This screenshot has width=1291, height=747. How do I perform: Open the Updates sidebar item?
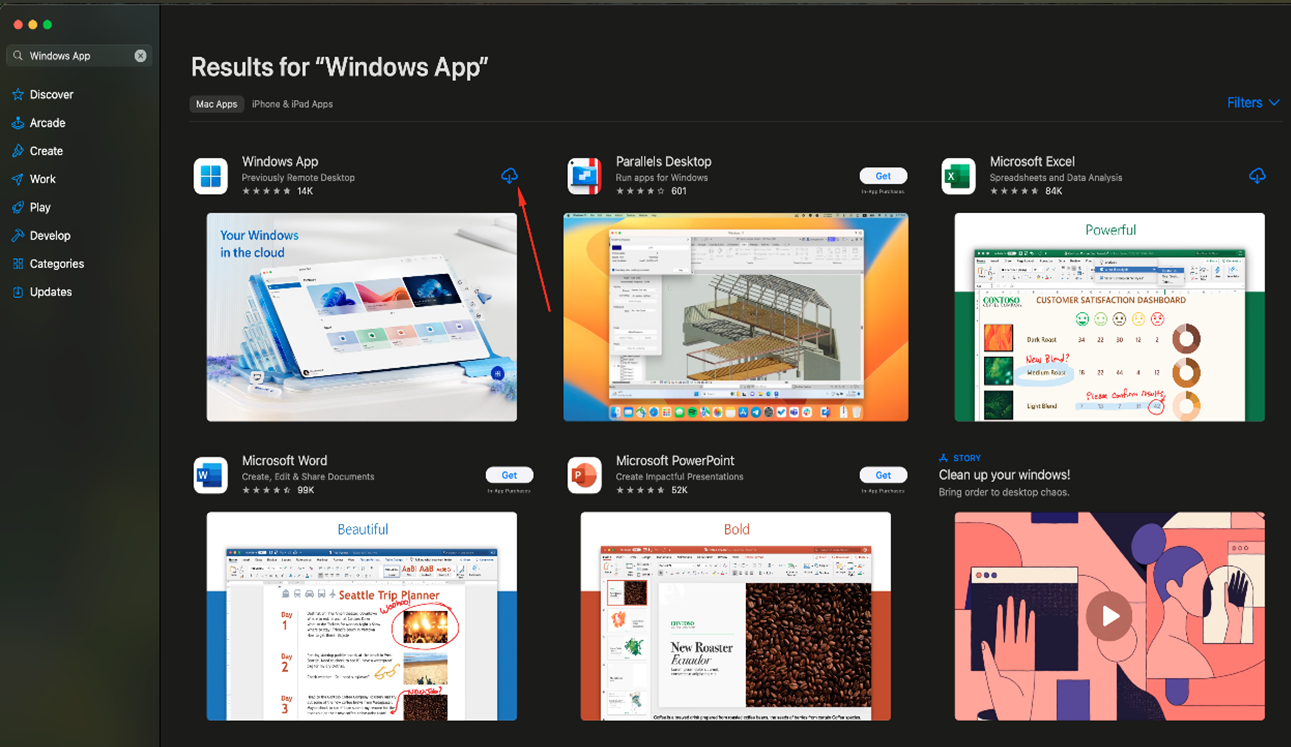tap(50, 292)
